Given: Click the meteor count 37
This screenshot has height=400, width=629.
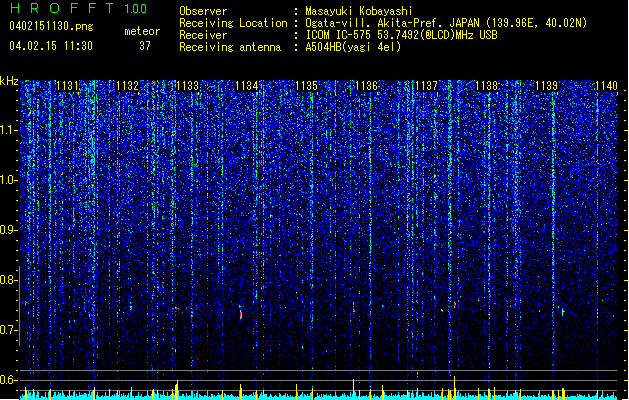Looking at the screenshot, I should pyautogui.click(x=145, y=46).
